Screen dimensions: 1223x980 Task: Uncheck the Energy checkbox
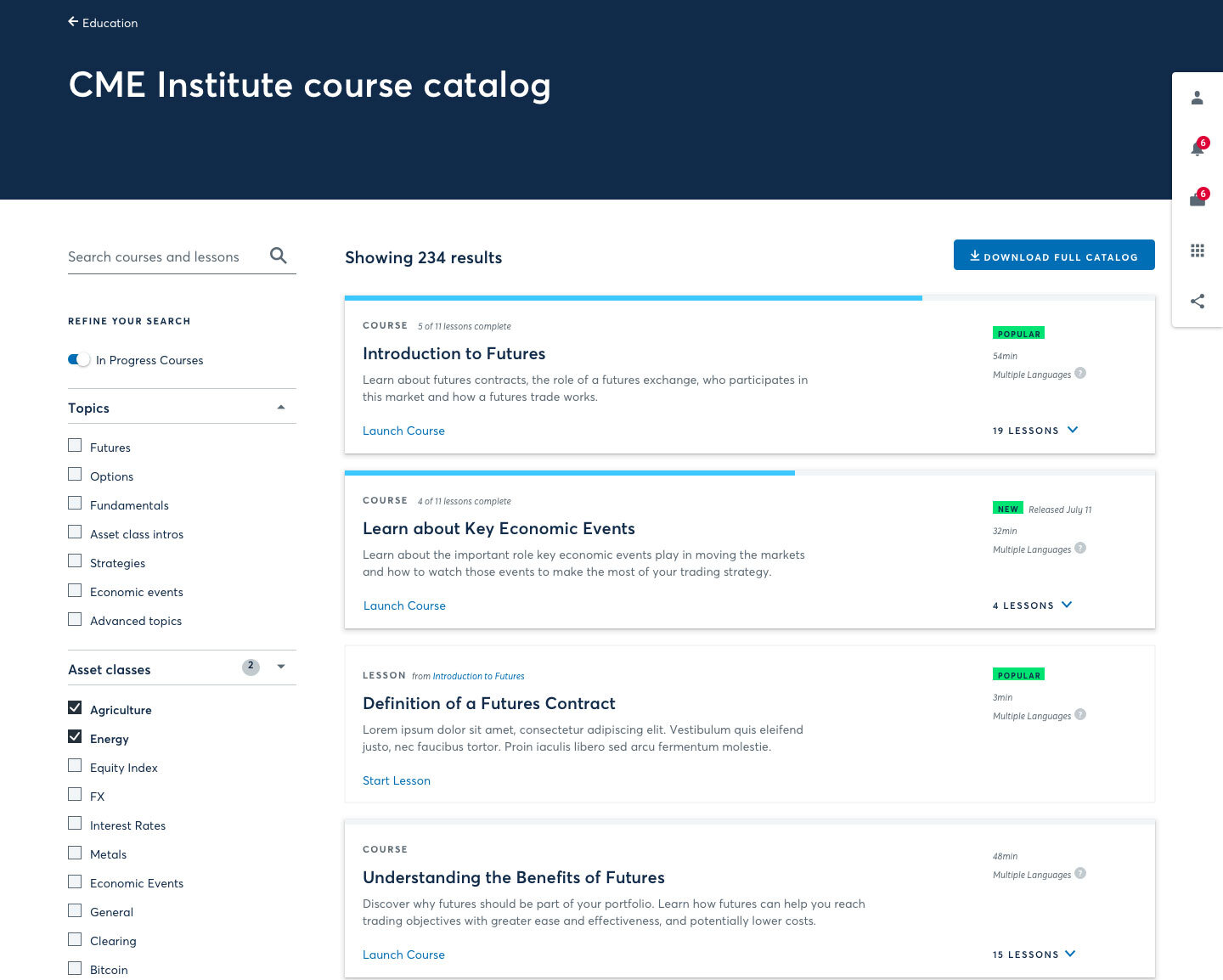coord(75,737)
